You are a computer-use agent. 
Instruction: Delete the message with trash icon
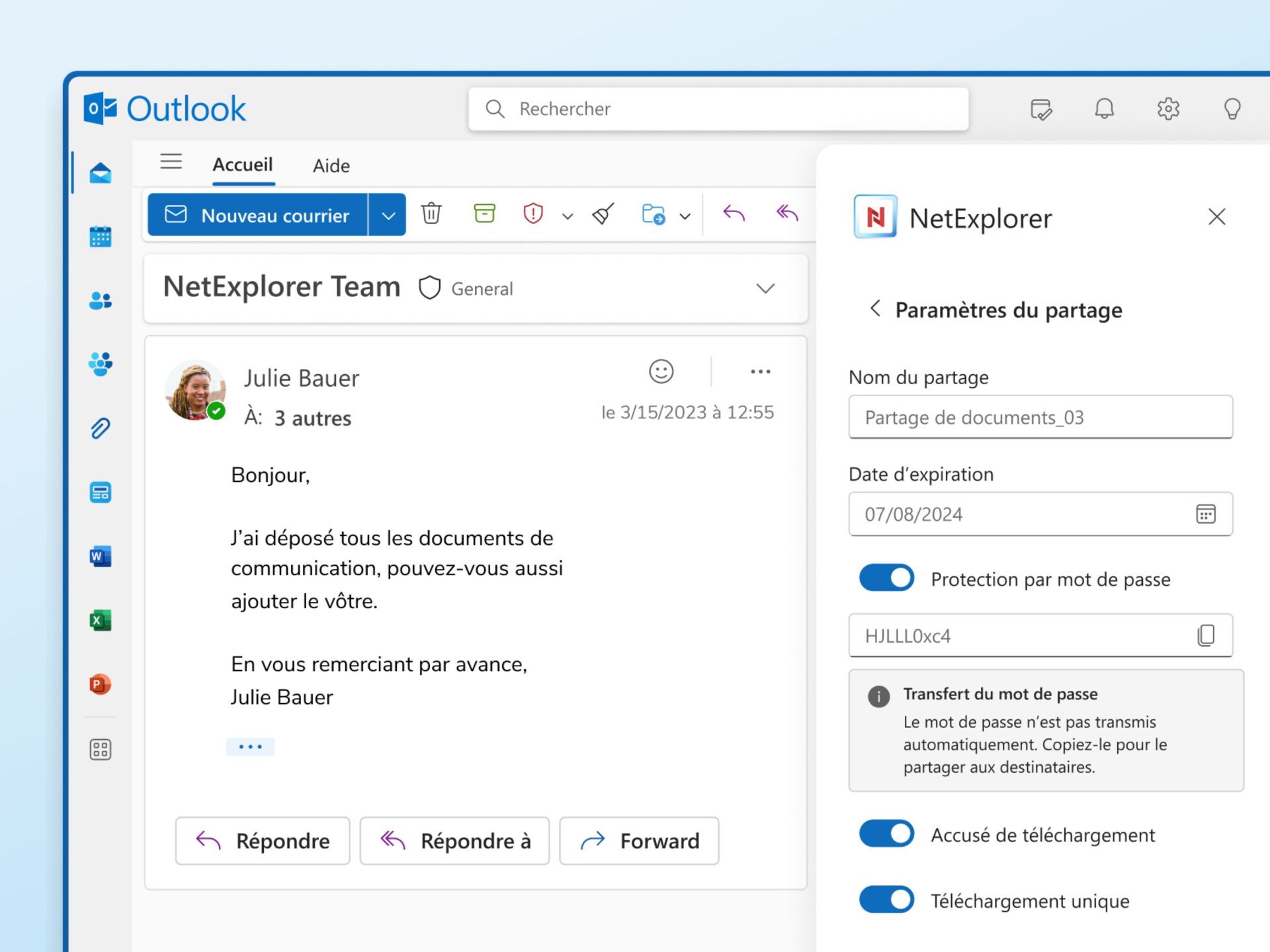pyautogui.click(x=431, y=214)
